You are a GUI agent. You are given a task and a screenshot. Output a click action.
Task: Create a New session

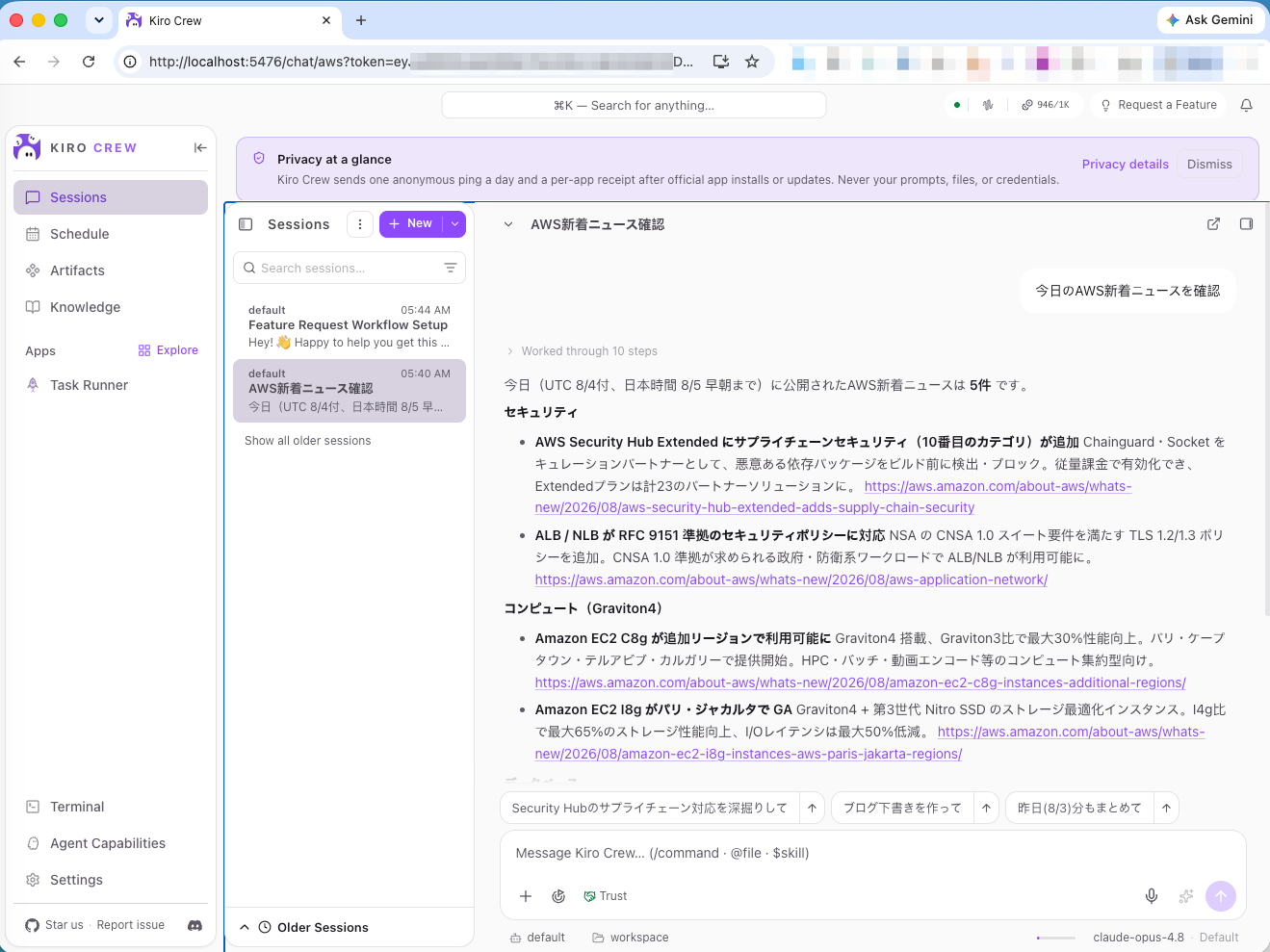pyautogui.click(x=411, y=223)
